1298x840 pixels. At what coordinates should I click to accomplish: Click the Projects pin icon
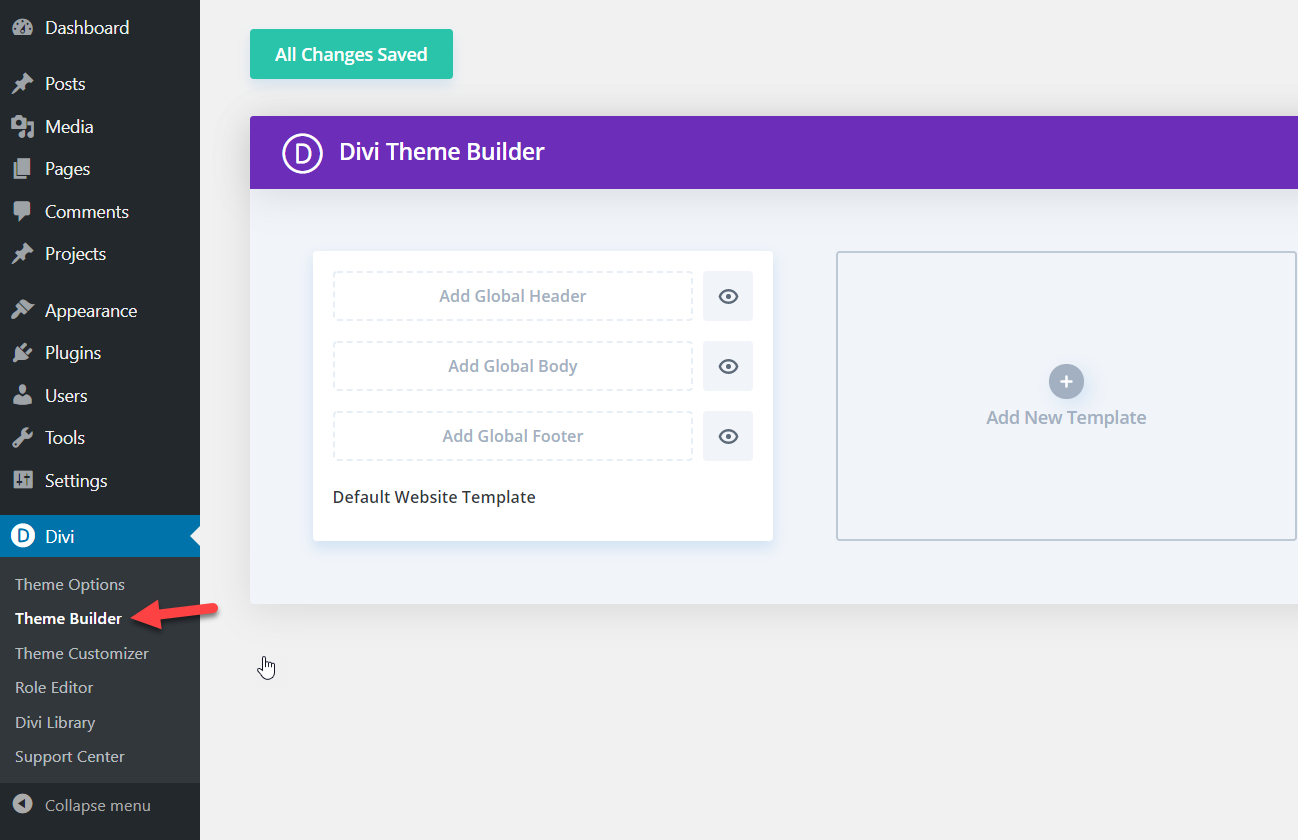(22, 254)
